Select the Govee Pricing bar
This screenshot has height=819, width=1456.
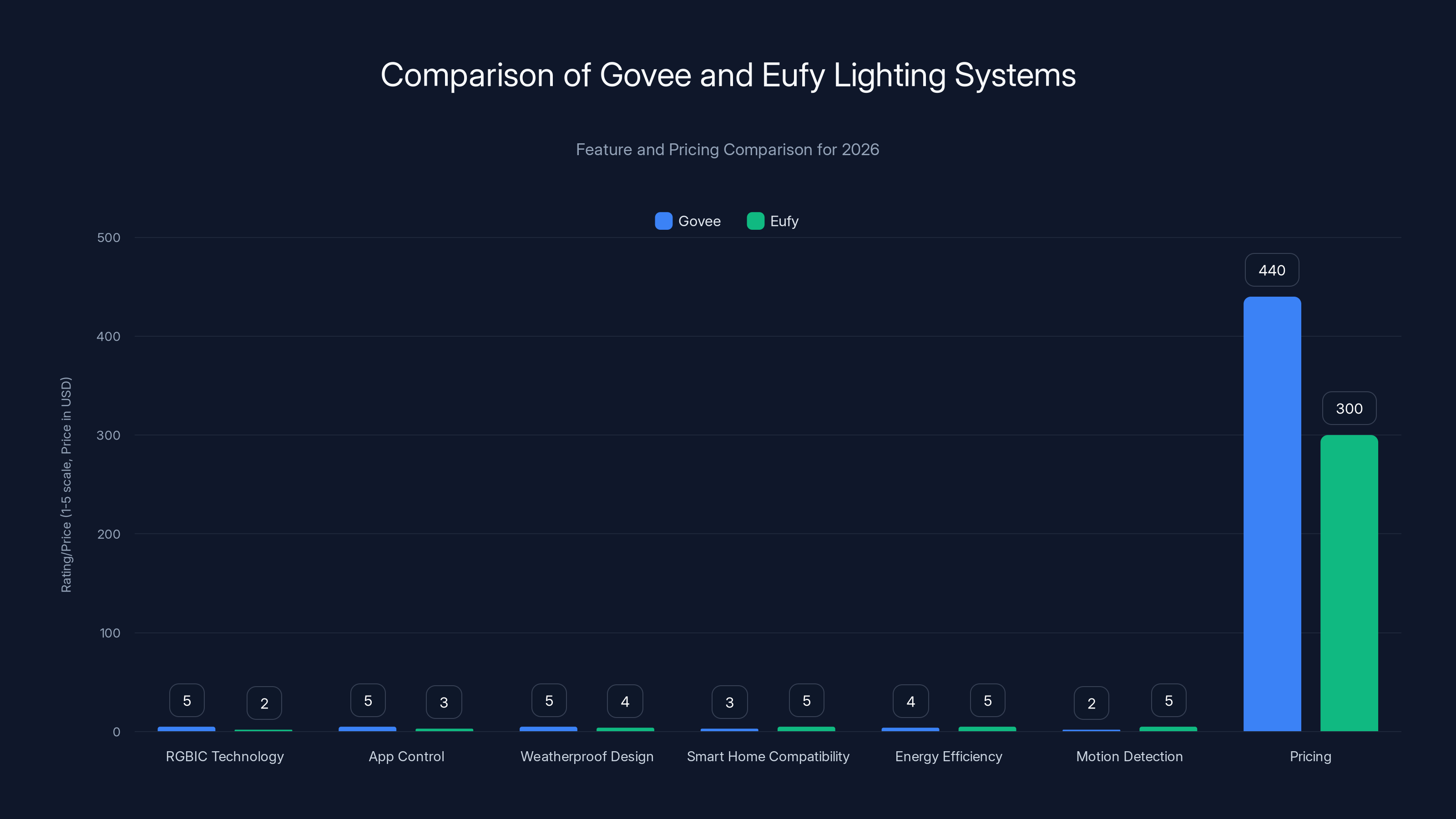pyautogui.click(x=1272, y=514)
